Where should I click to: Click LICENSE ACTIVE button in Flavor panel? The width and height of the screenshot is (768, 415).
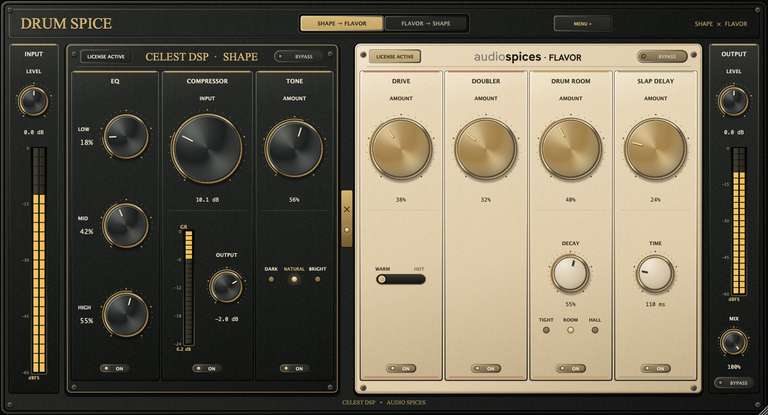pos(395,56)
